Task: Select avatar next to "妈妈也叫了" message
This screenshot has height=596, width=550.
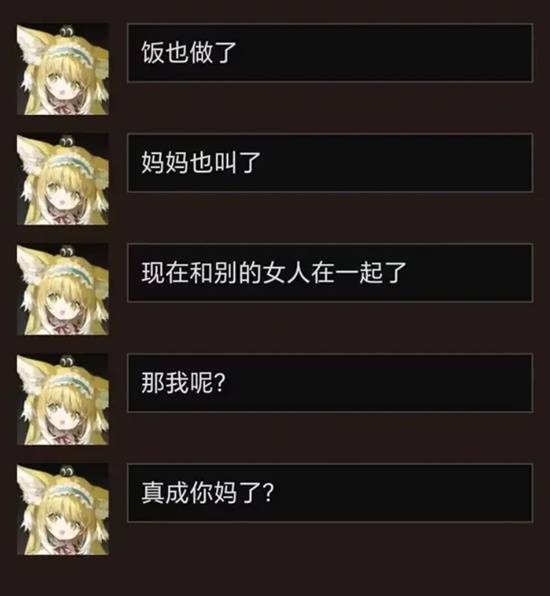Action: (63, 179)
